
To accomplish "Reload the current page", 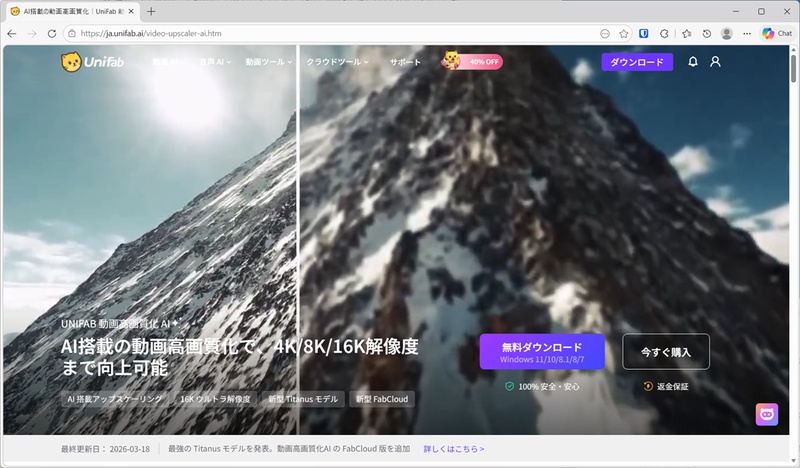I will point(52,34).
